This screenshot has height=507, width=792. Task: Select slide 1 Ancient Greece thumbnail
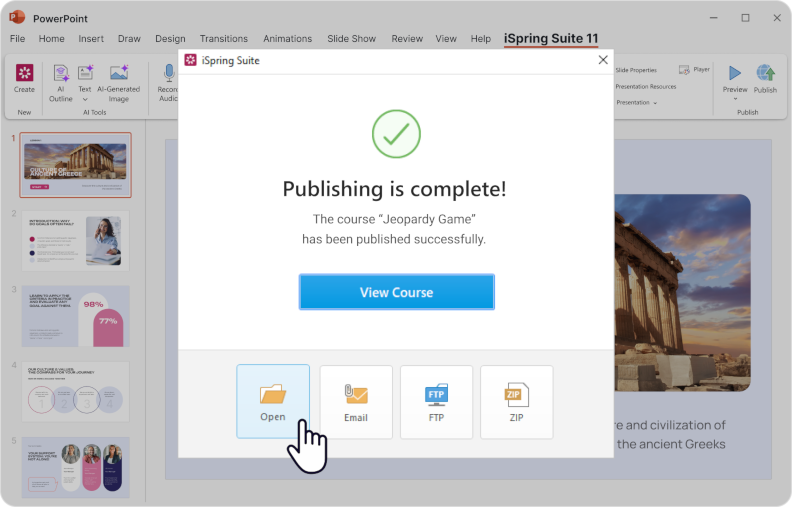[75, 165]
